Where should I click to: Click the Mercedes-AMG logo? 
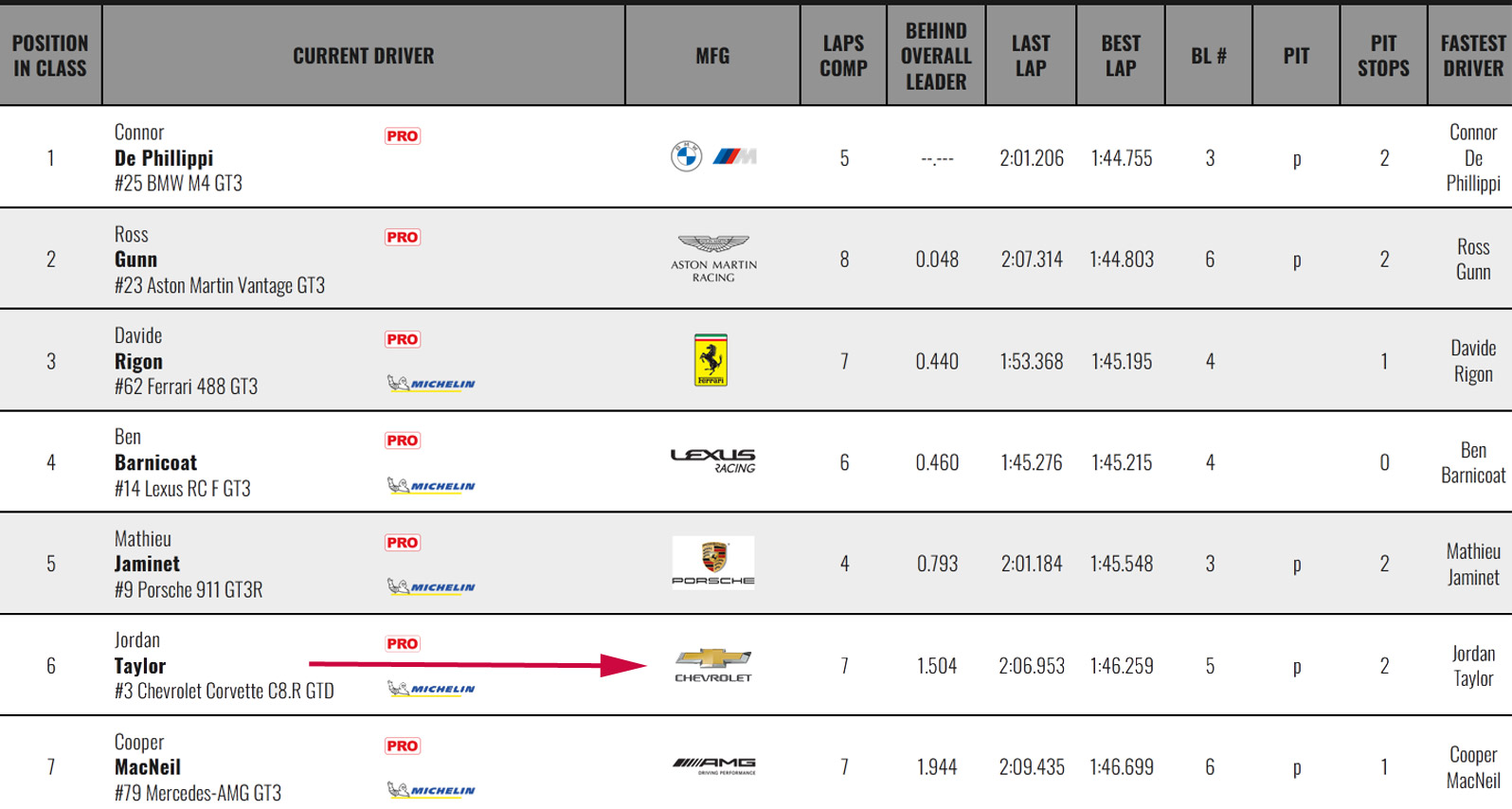pyautogui.click(x=714, y=765)
